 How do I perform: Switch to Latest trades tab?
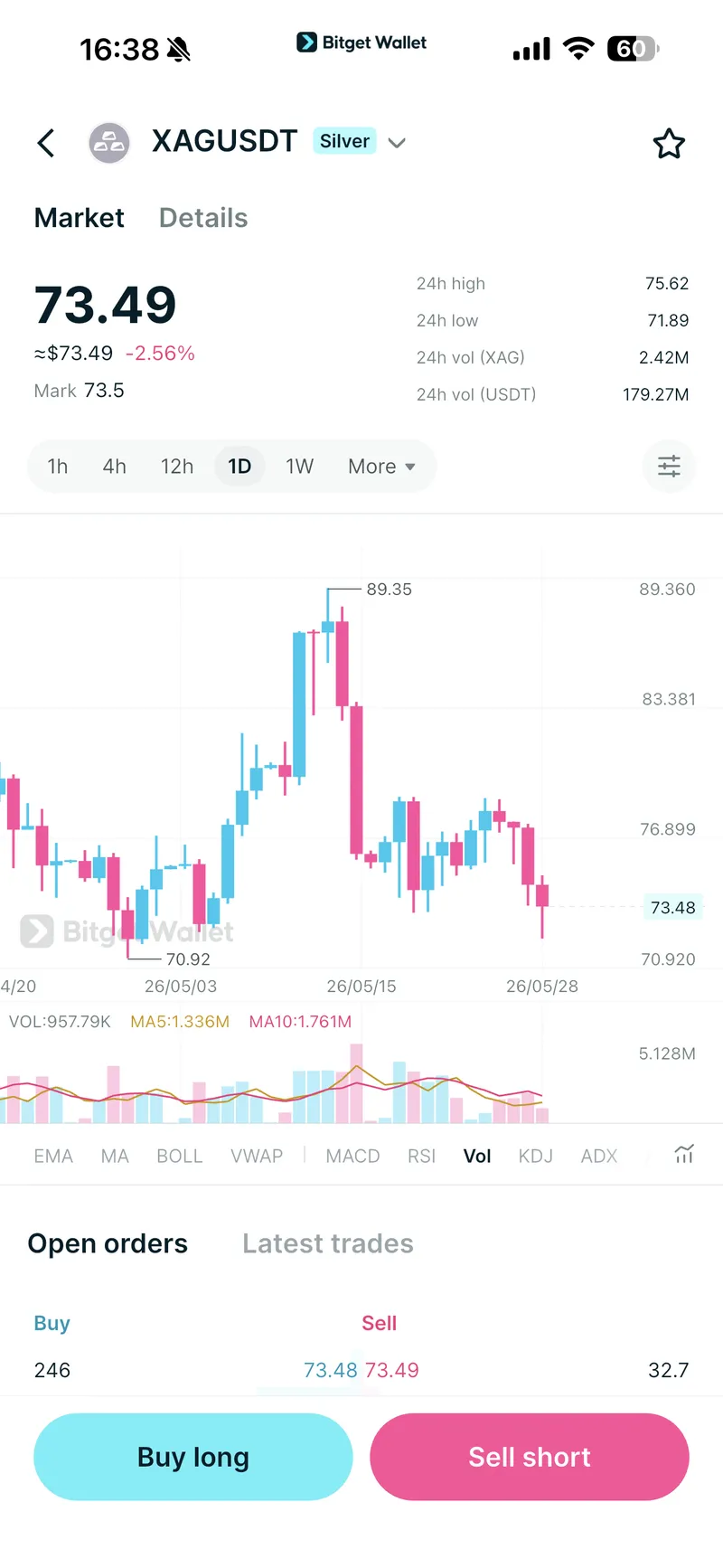coord(328,1243)
